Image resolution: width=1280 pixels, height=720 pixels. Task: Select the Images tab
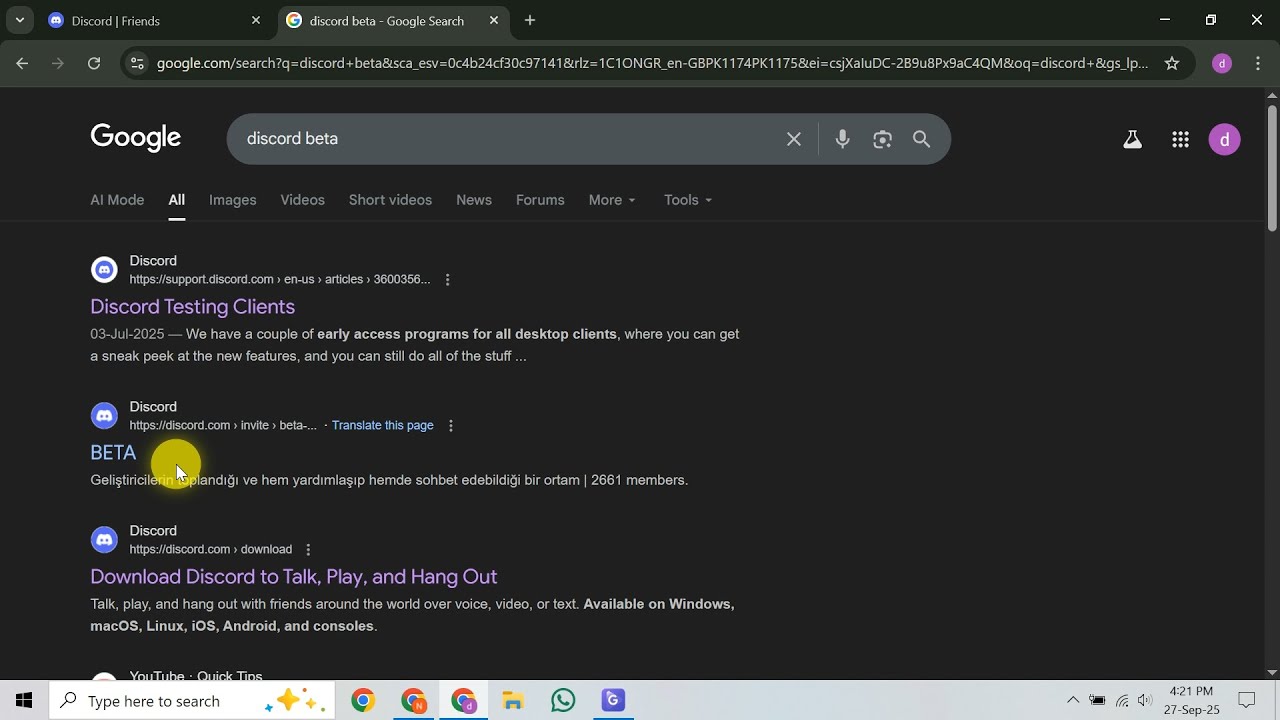click(232, 200)
